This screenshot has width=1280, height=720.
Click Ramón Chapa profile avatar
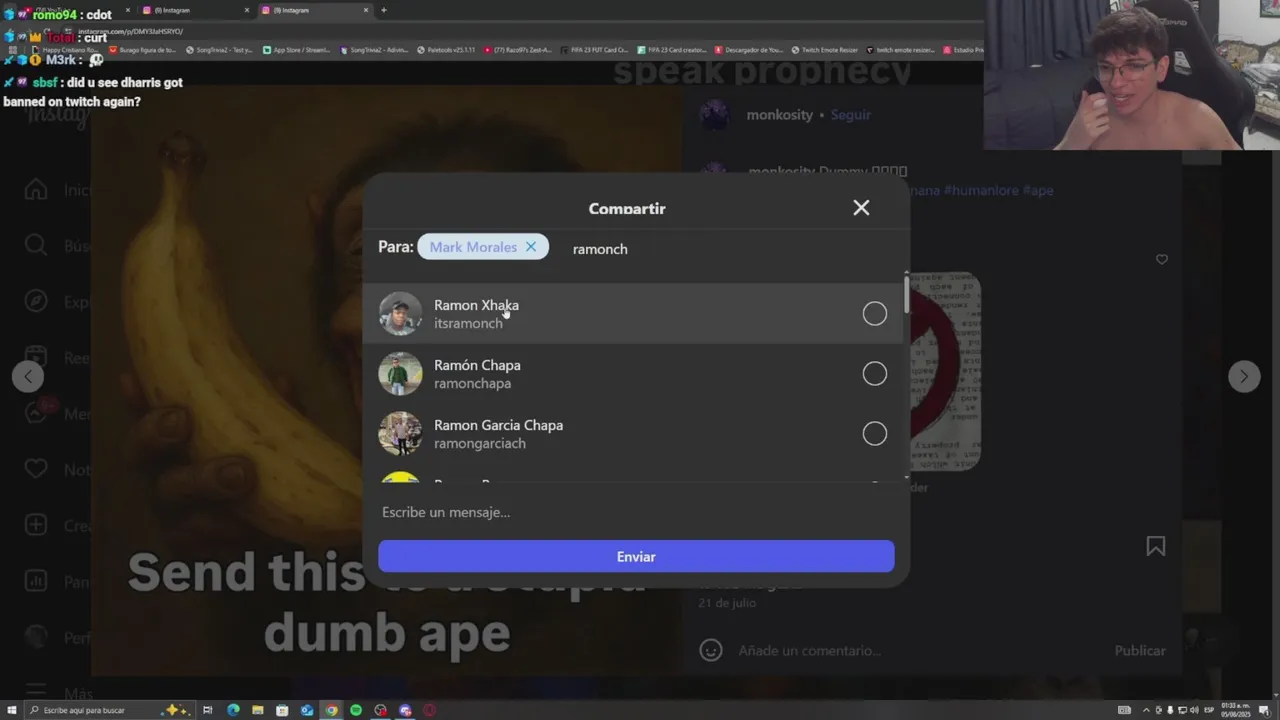pyautogui.click(x=400, y=374)
